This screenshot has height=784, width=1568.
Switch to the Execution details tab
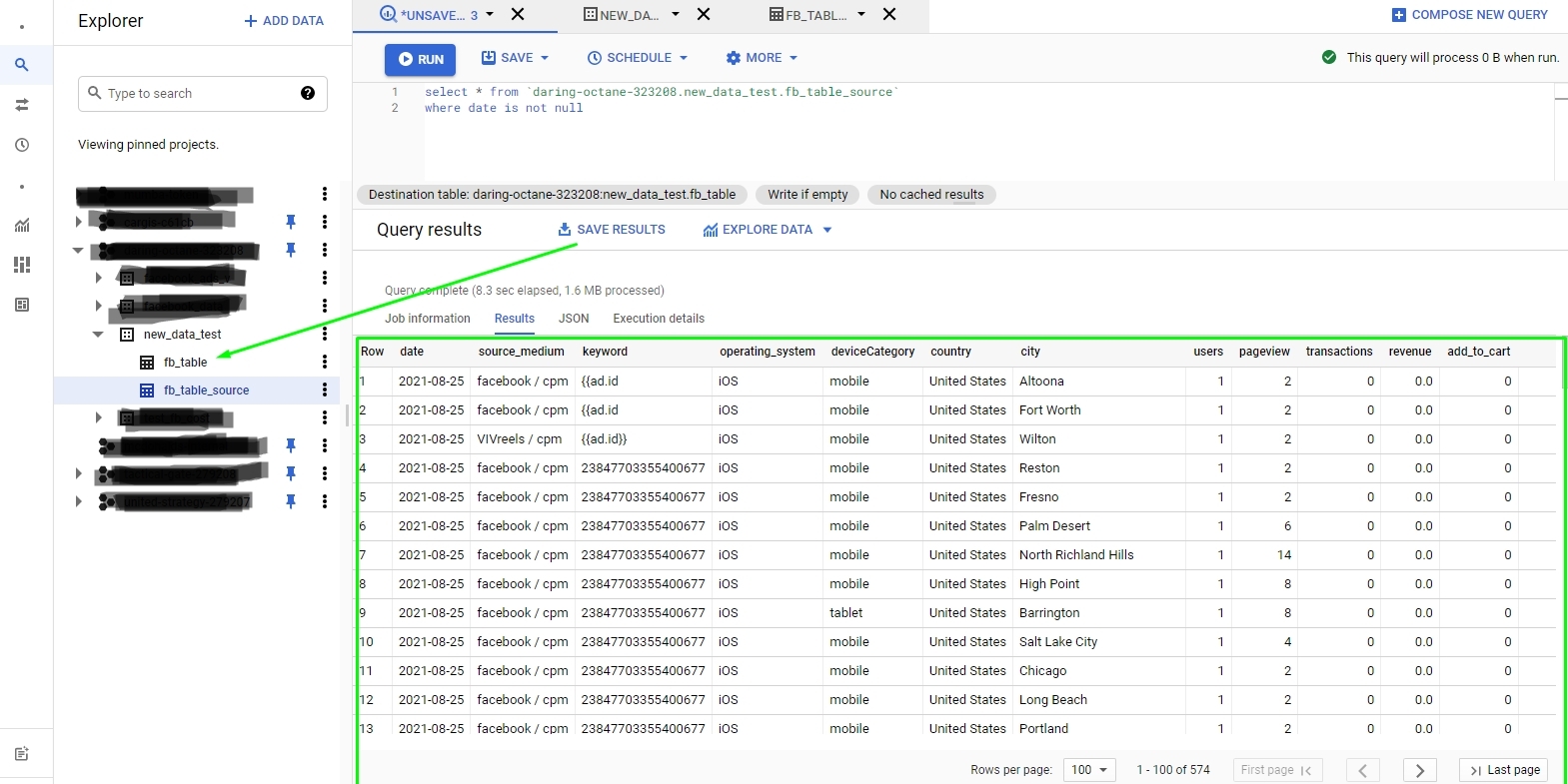tap(659, 319)
